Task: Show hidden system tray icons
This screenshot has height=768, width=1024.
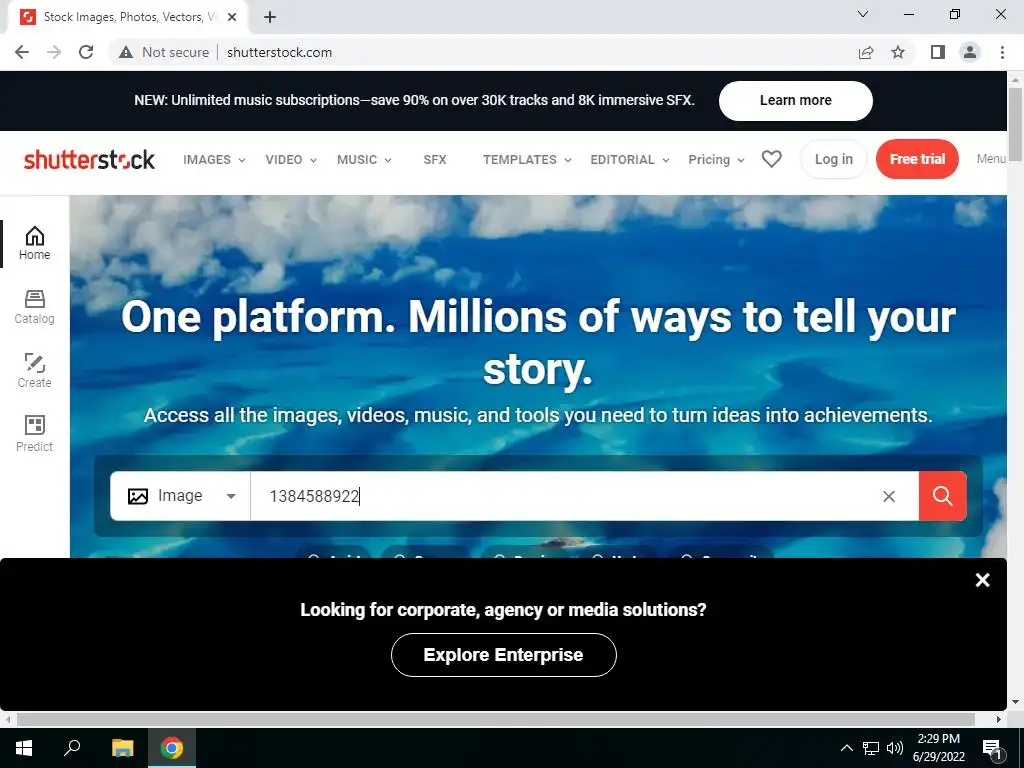Action: [846, 748]
